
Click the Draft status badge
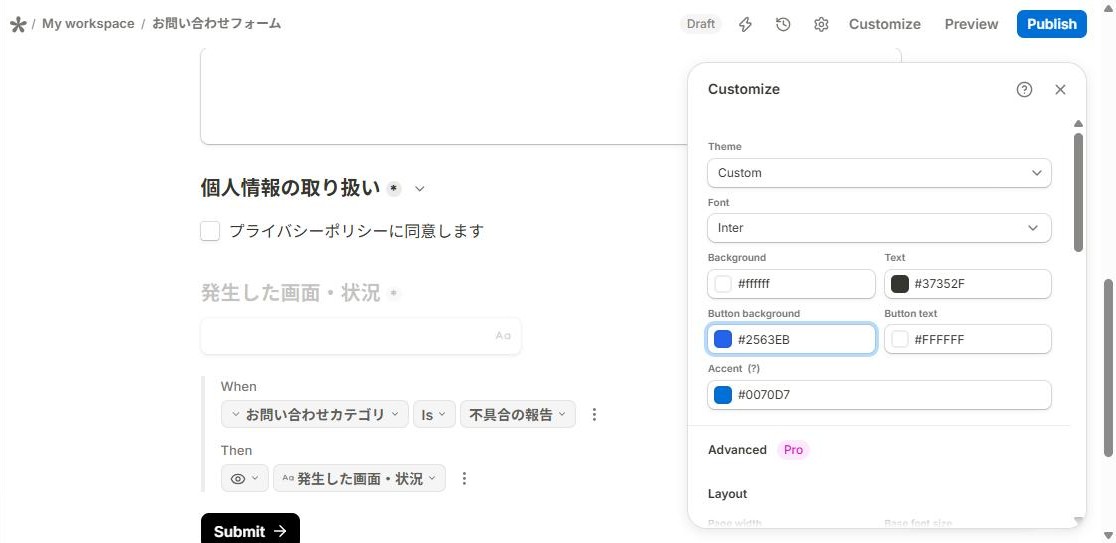[700, 24]
